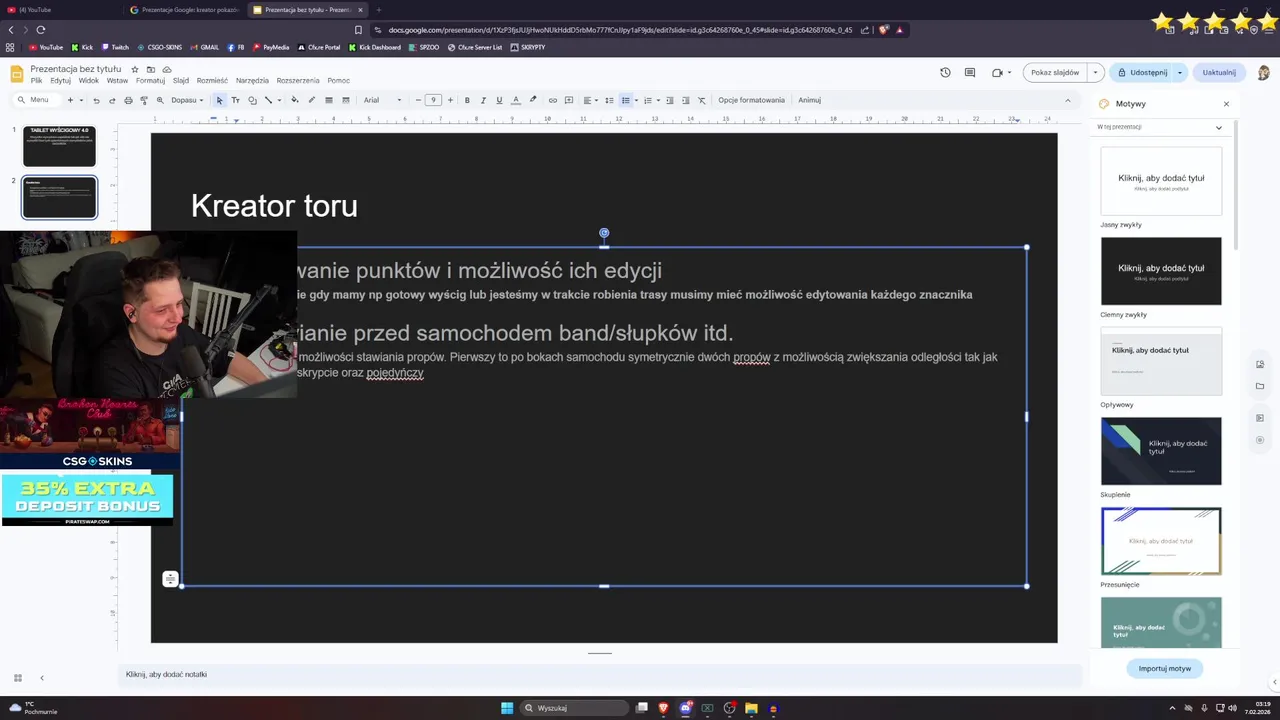Open the shape insertion tool
This screenshot has height=720, width=1280.
[252, 100]
